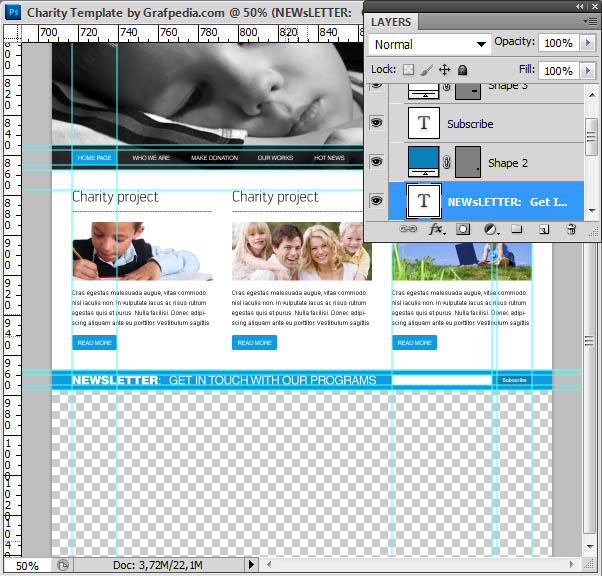The width and height of the screenshot is (602, 576).
Task: Select the LAYERS panel tab
Action: click(391, 22)
